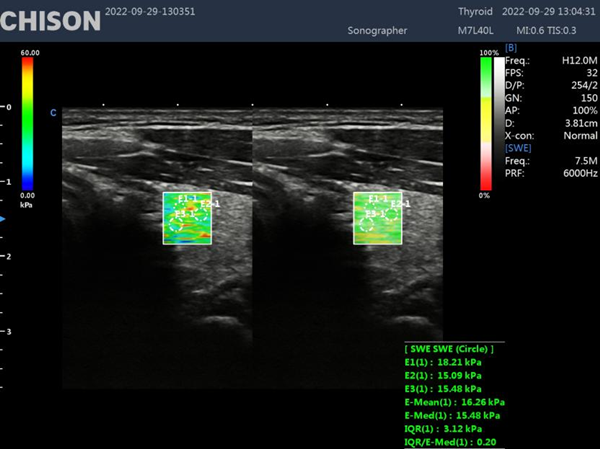Click the [ SWE SWE (Circle) ] results header
The width and height of the screenshot is (600, 449).
point(449,349)
